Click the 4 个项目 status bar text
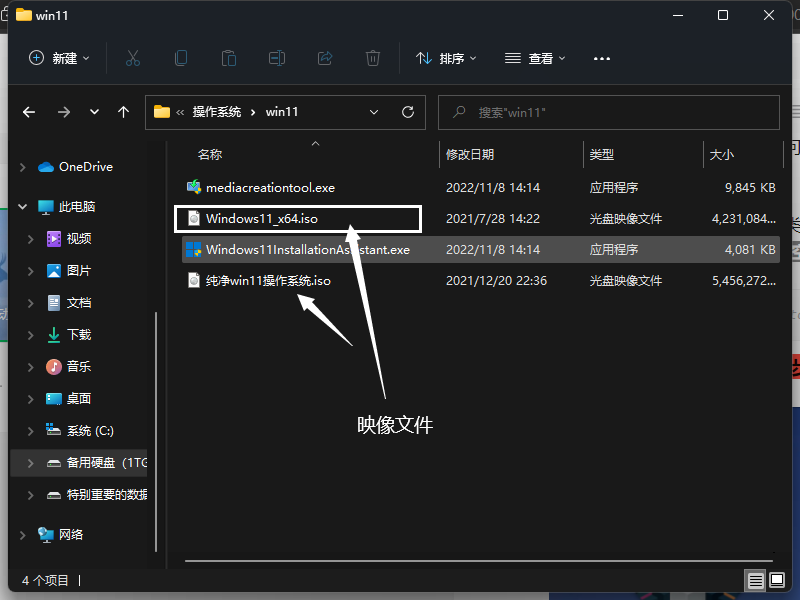The width and height of the screenshot is (800, 600). (x=45, y=581)
